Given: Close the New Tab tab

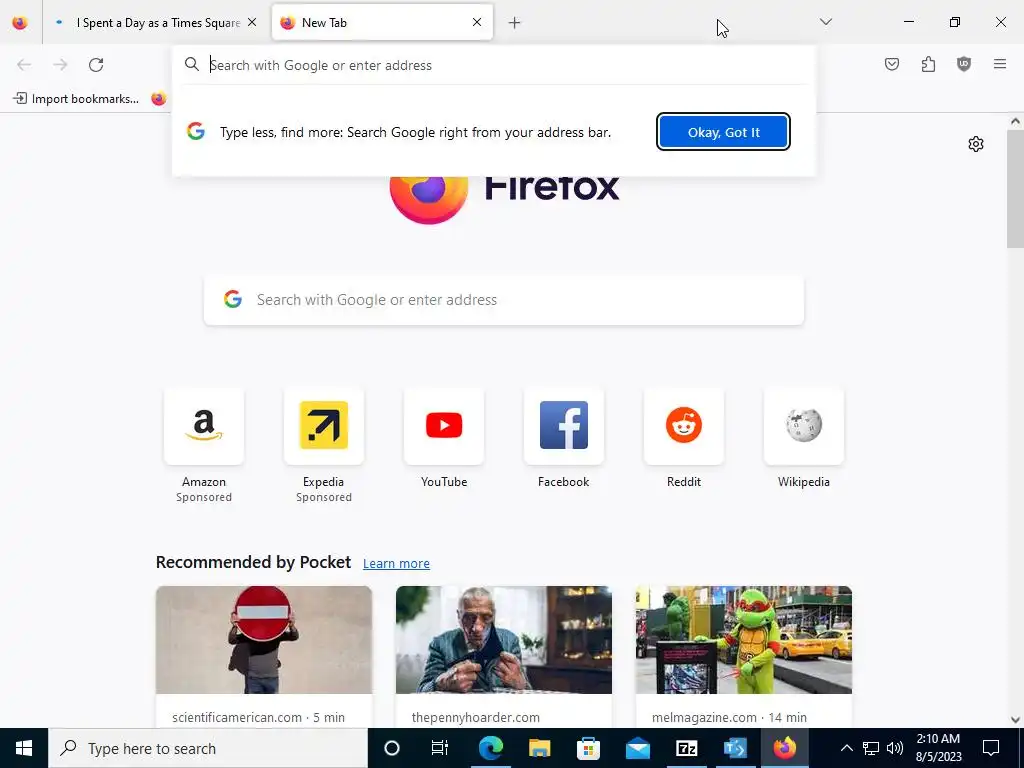Looking at the screenshot, I should [x=477, y=22].
